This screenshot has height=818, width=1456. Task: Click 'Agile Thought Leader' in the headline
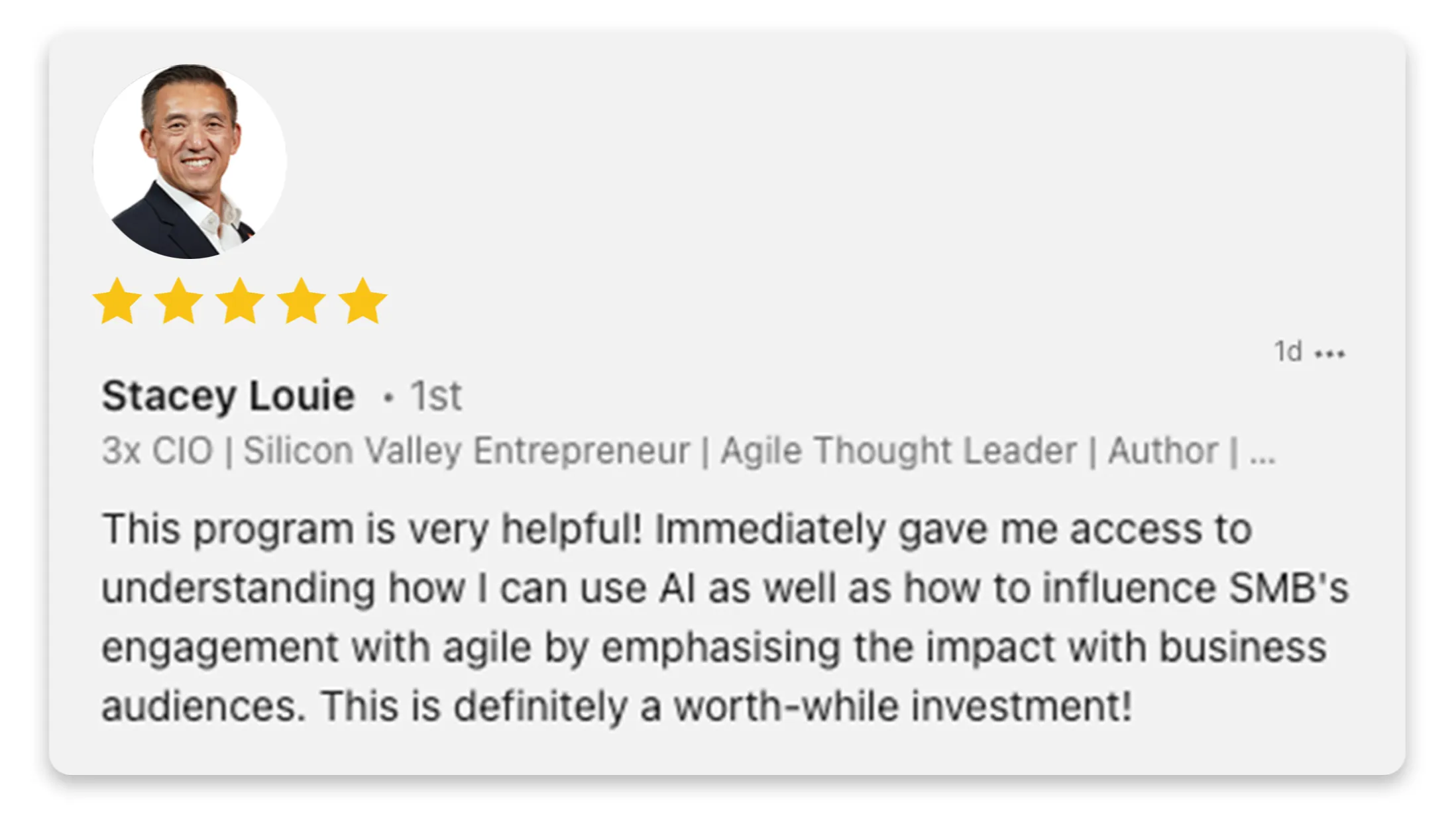[899, 451]
